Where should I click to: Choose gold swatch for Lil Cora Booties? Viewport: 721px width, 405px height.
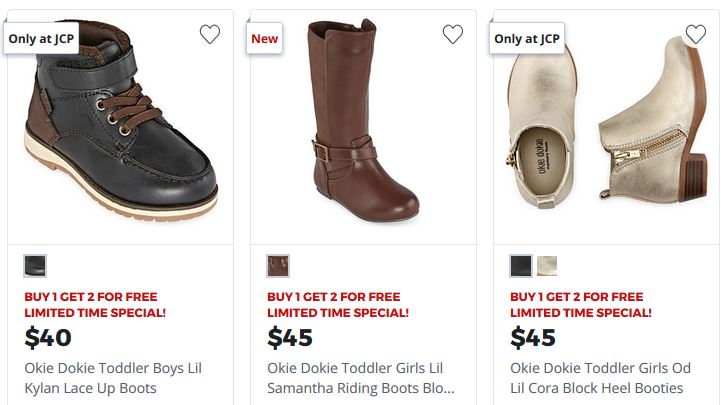547,266
